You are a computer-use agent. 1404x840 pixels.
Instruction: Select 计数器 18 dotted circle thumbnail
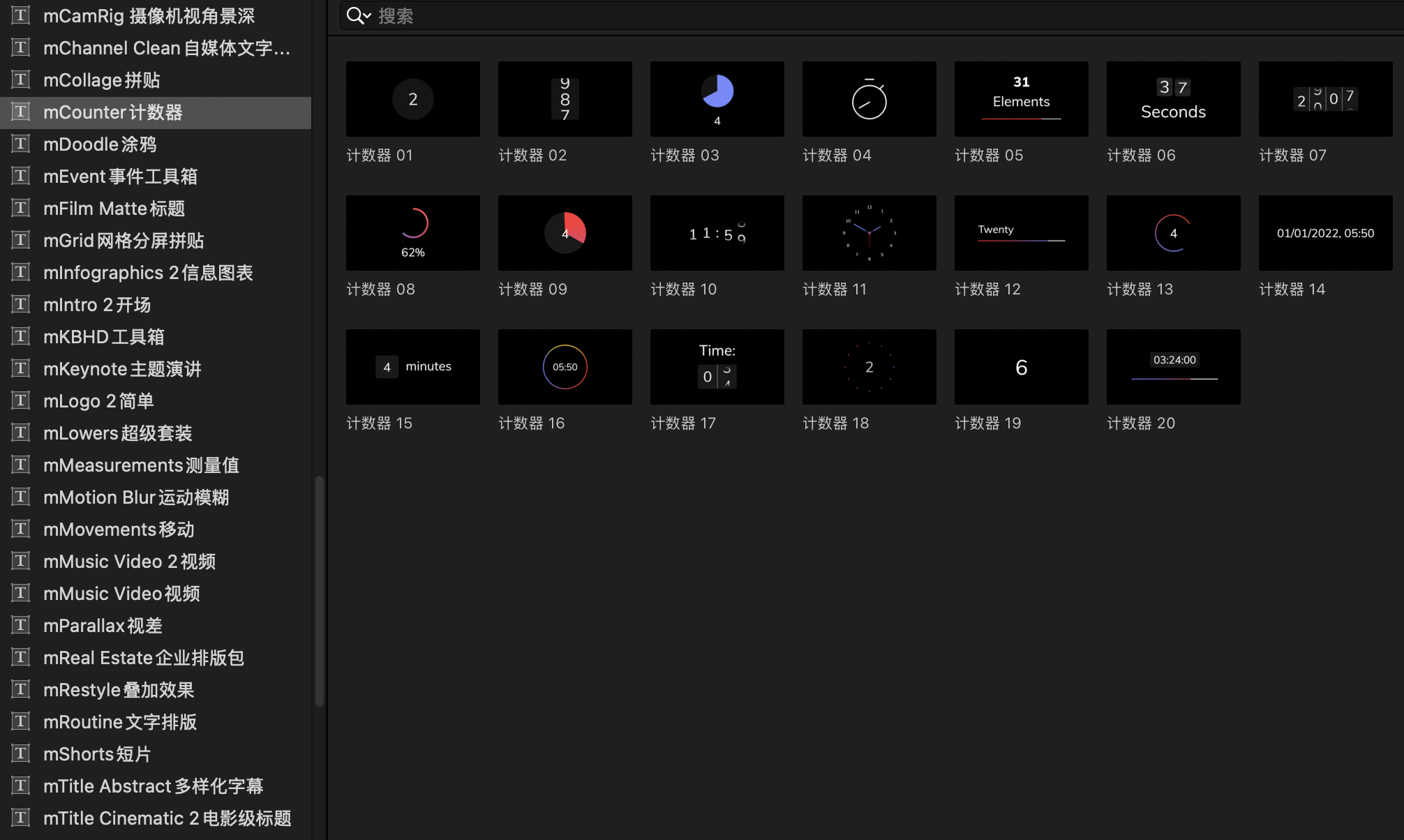coord(869,367)
